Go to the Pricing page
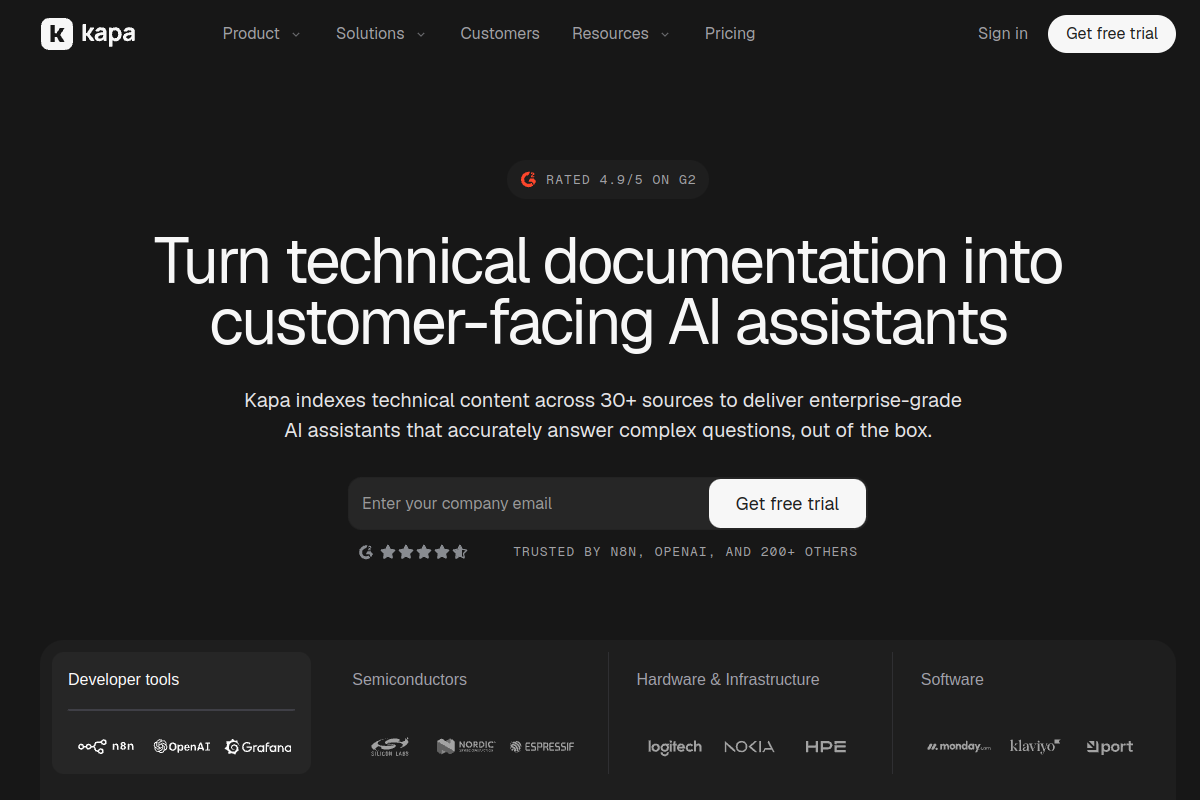 (x=730, y=34)
